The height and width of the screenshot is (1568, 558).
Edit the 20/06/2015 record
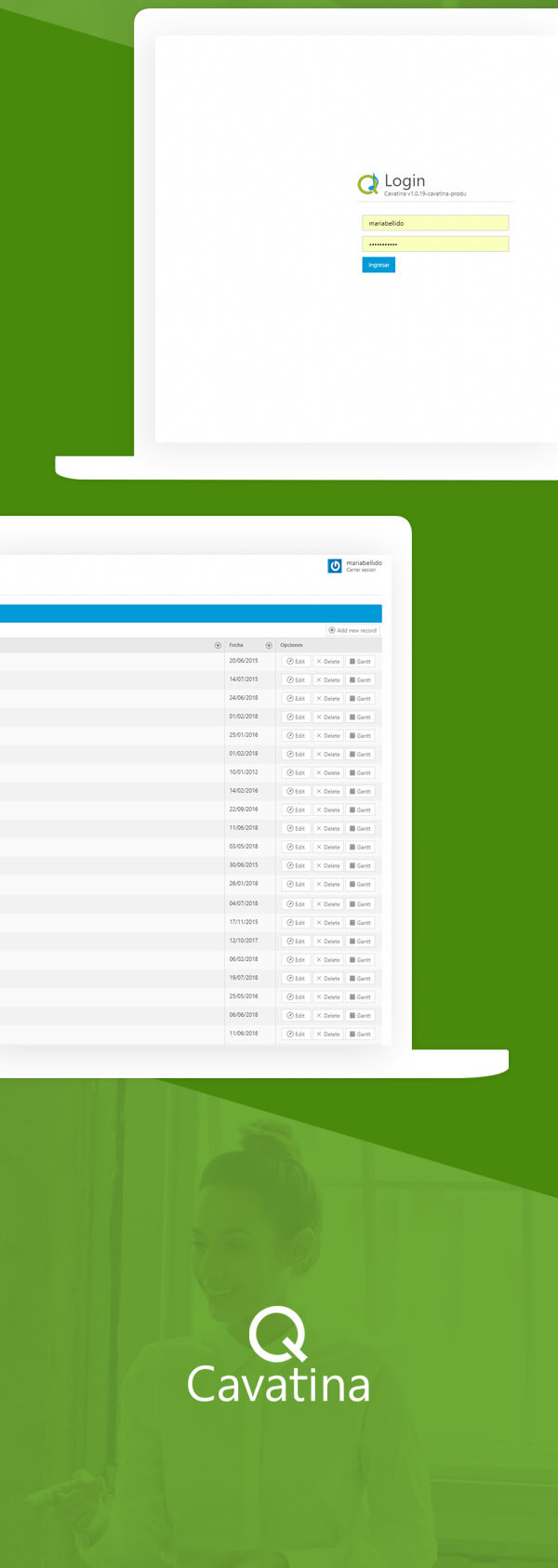[x=296, y=662]
